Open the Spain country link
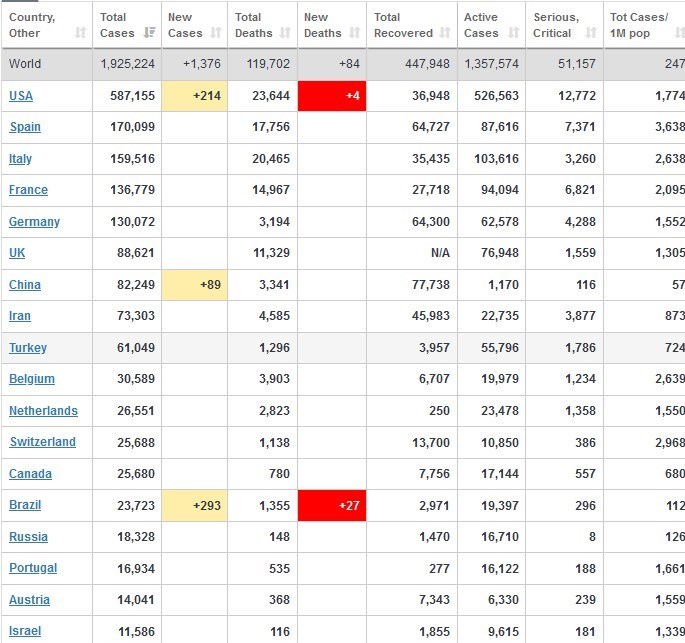The height and width of the screenshot is (643, 685). (25, 127)
